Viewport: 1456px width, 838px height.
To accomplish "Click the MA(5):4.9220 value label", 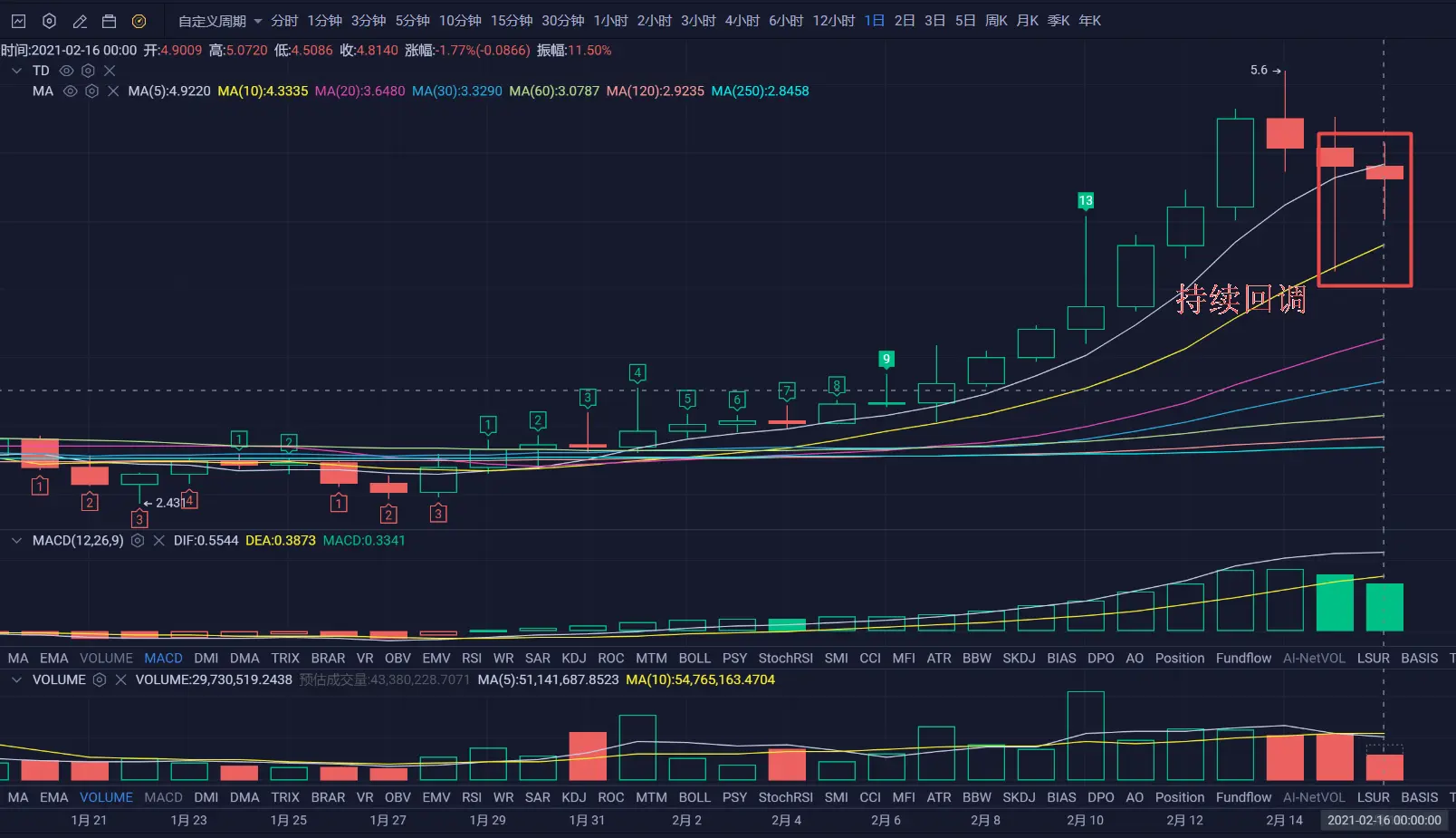I will pyautogui.click(x=169, y=92).
